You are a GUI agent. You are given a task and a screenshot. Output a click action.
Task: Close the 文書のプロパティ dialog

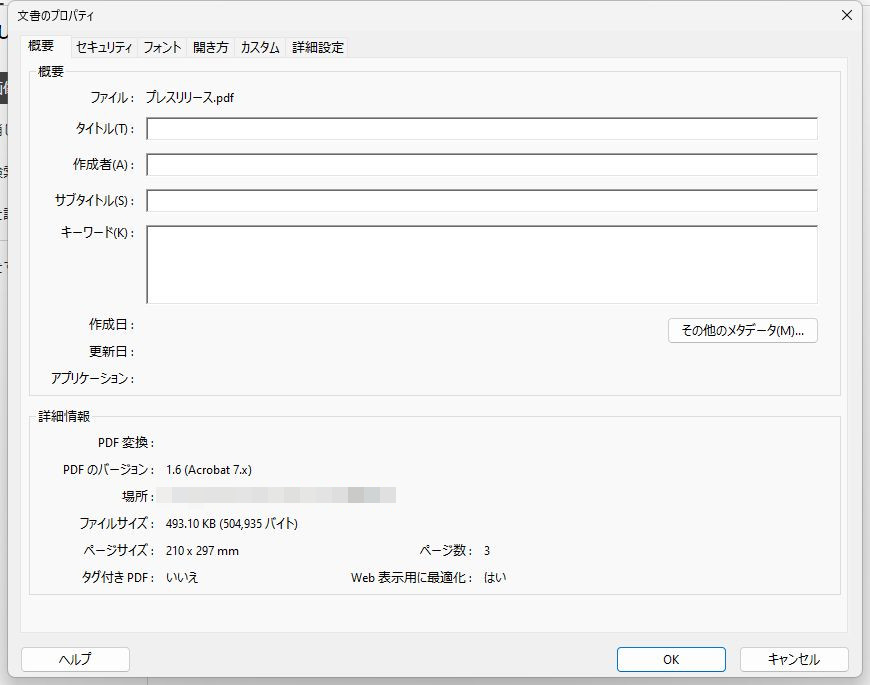(x=847, y=14)
